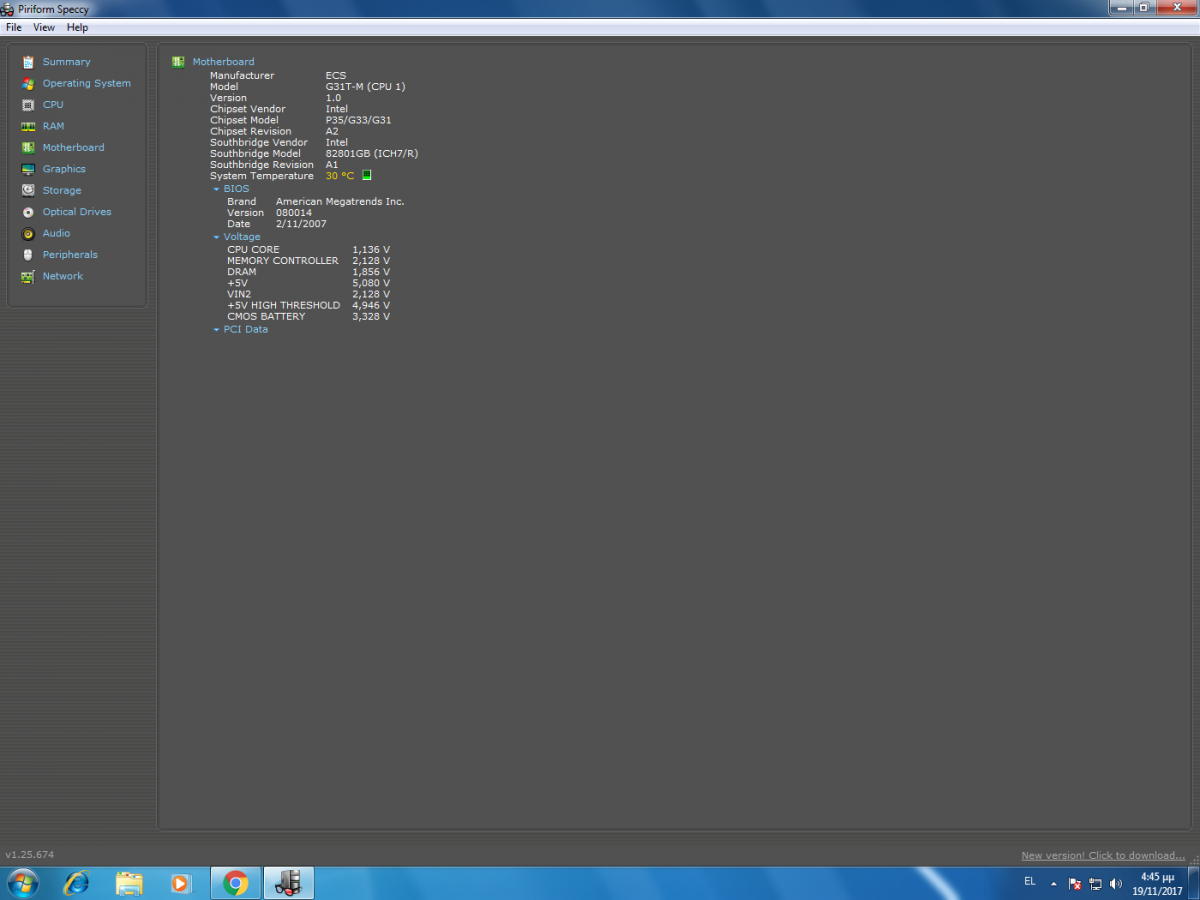The width and height of the screenshot is (1200, 900).
Task: Click the RAM module icon in sidebar
Action: (28, 126)
